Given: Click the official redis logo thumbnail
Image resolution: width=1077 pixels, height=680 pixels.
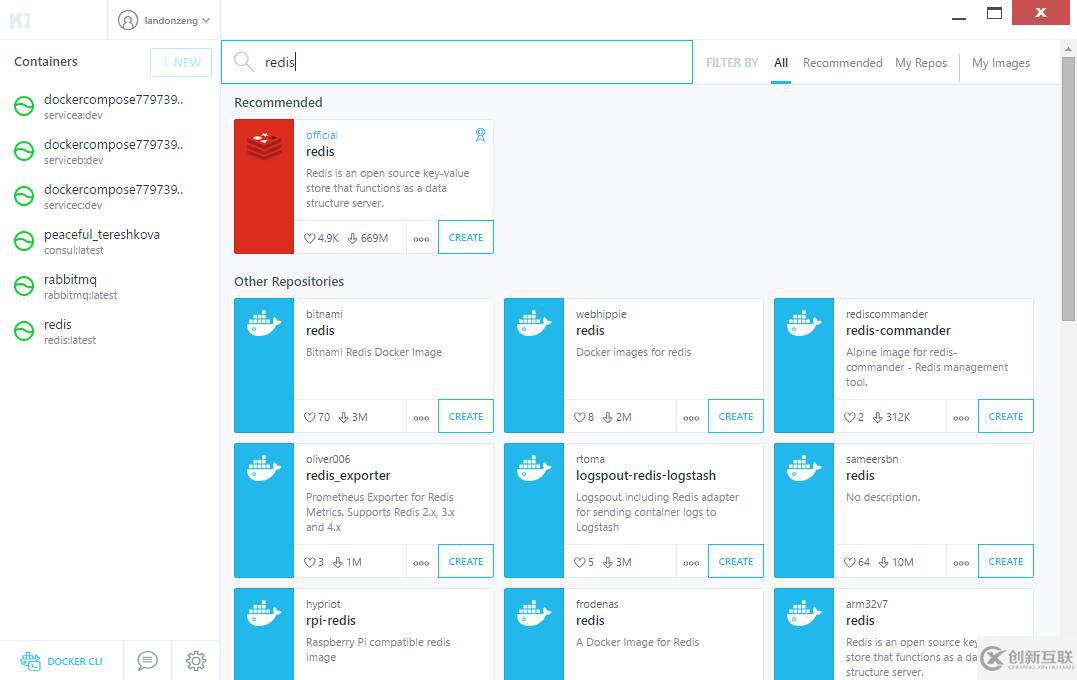Looking at the screenshot, I should coord(264,186).
